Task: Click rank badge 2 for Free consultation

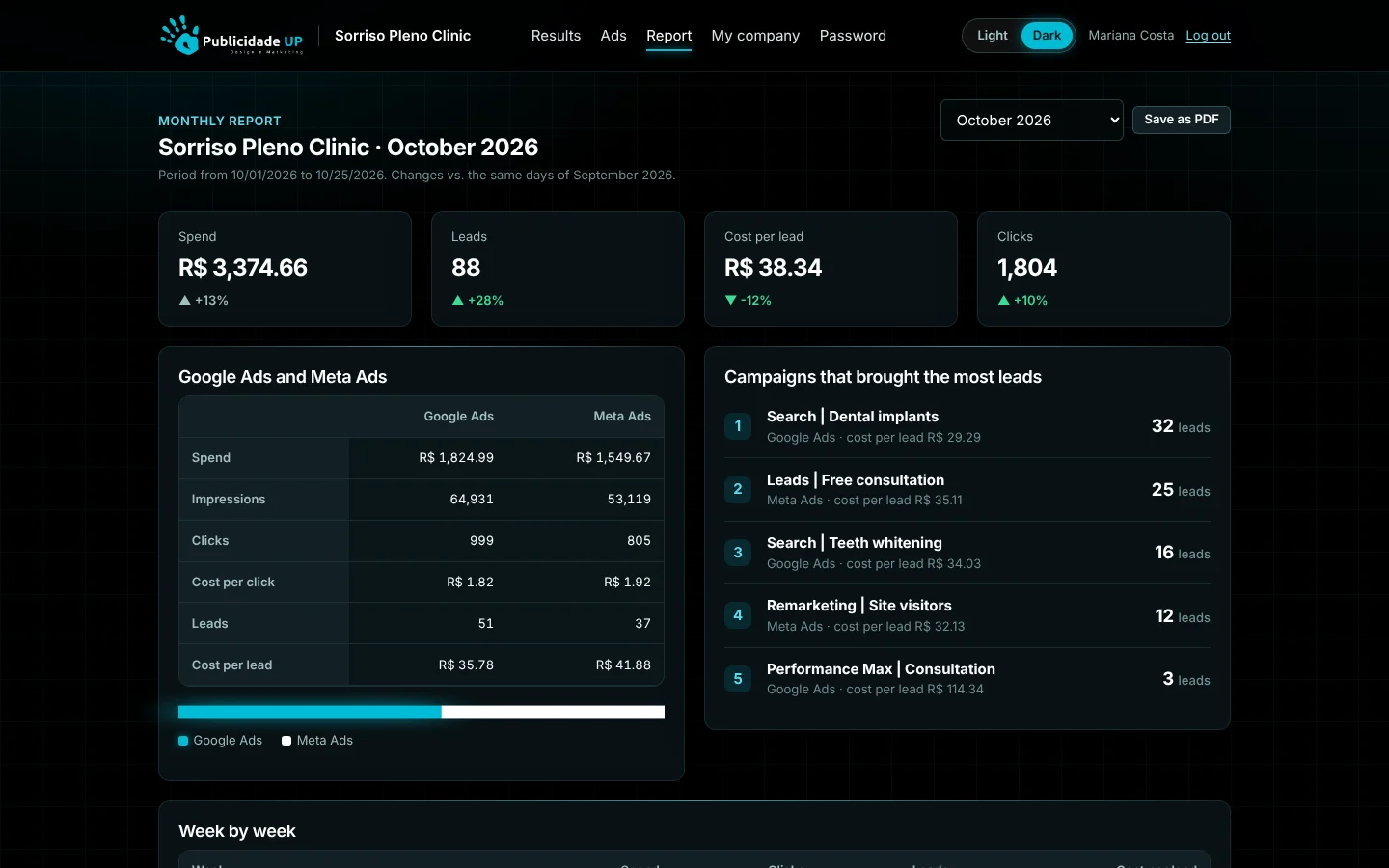Action: (x=738, y=490)
